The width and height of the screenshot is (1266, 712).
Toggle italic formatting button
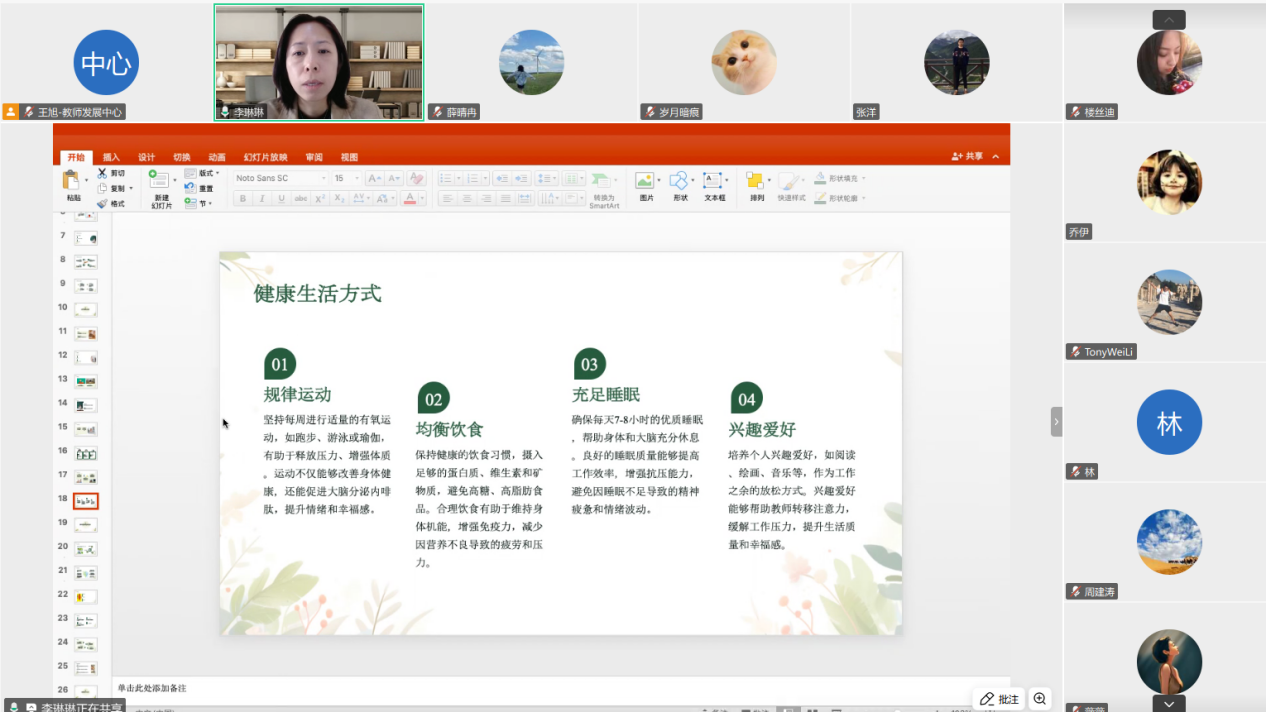(x=262, y=199)
